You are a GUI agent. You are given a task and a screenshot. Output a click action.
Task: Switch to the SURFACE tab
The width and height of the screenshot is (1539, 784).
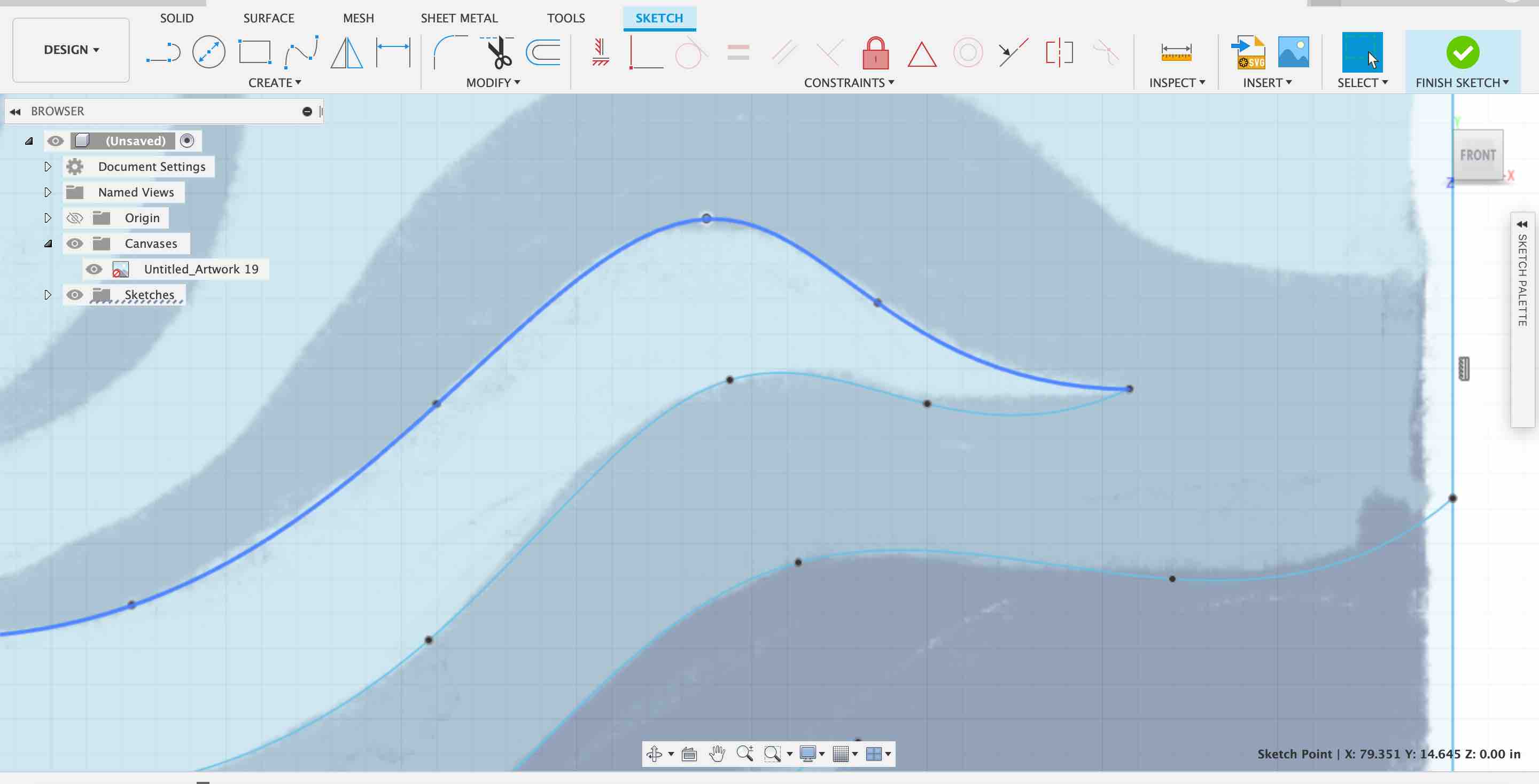tap(269, 18)
